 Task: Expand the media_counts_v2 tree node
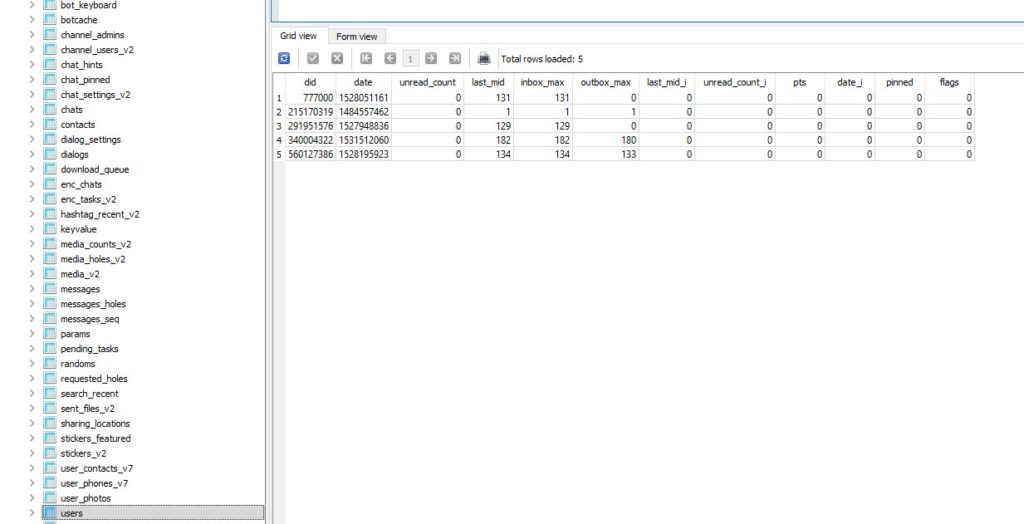(32, 244)
